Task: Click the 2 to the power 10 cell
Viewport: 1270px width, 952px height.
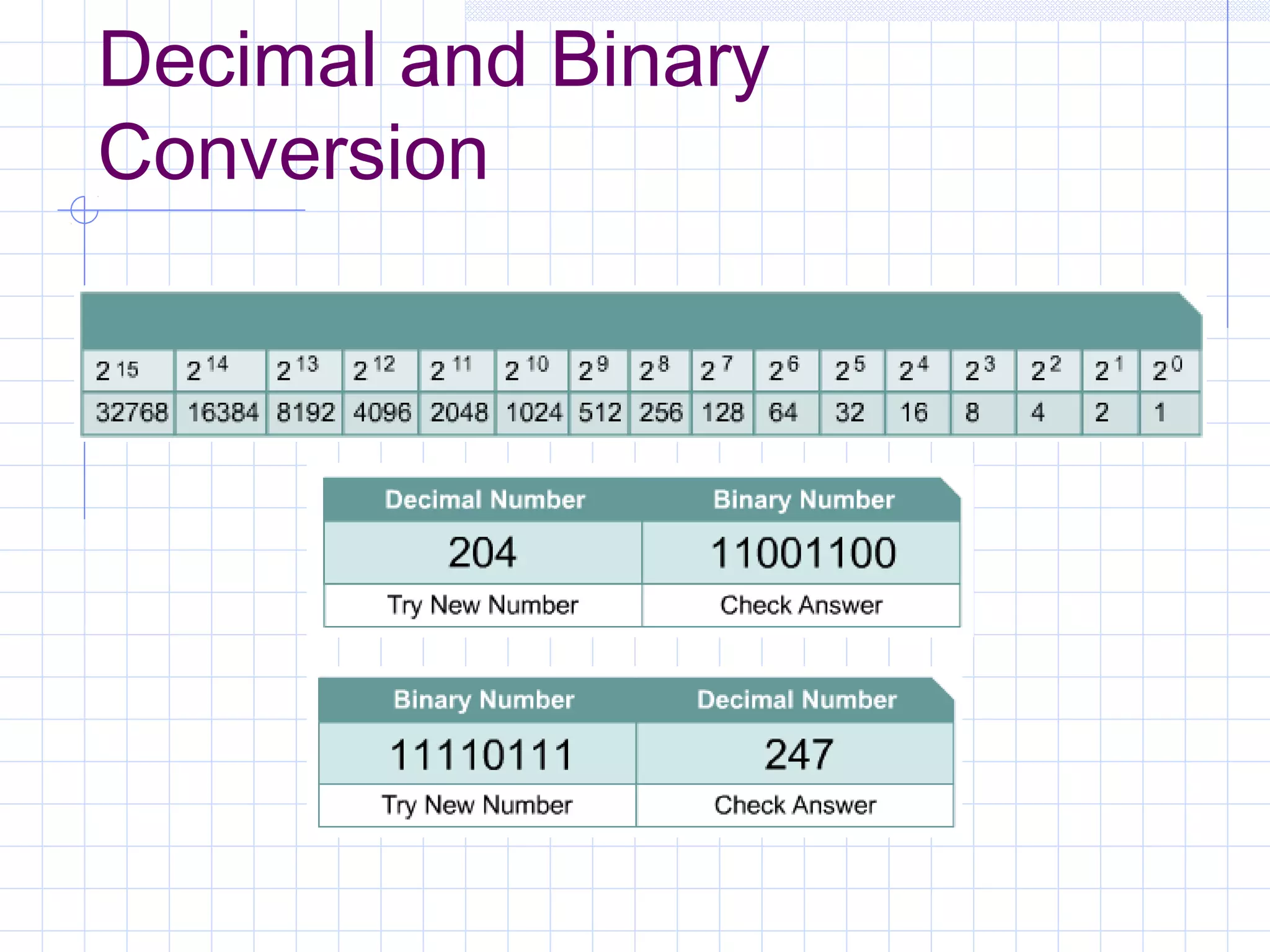Action: (x=532, y=371)
